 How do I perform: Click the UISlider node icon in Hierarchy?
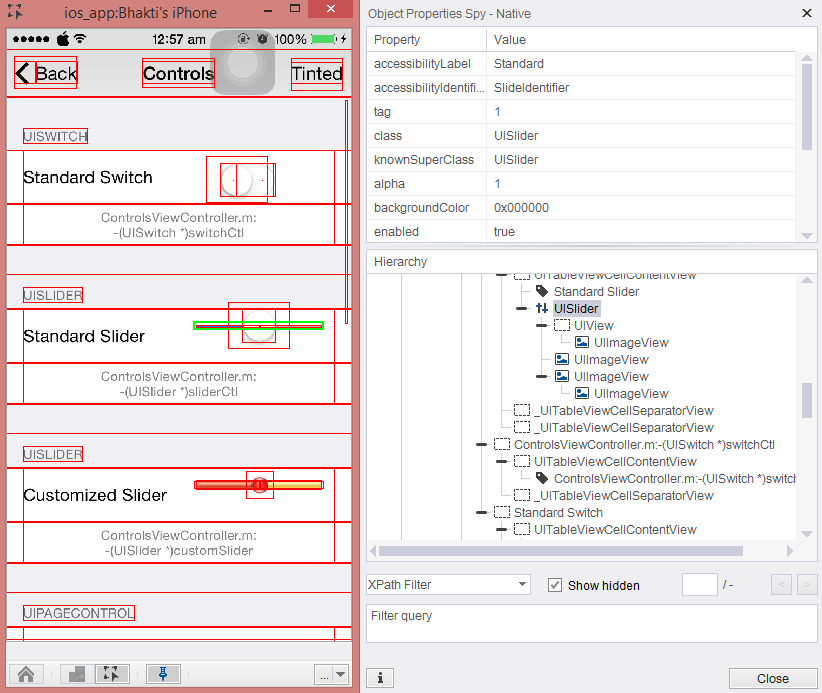[541, 309]
